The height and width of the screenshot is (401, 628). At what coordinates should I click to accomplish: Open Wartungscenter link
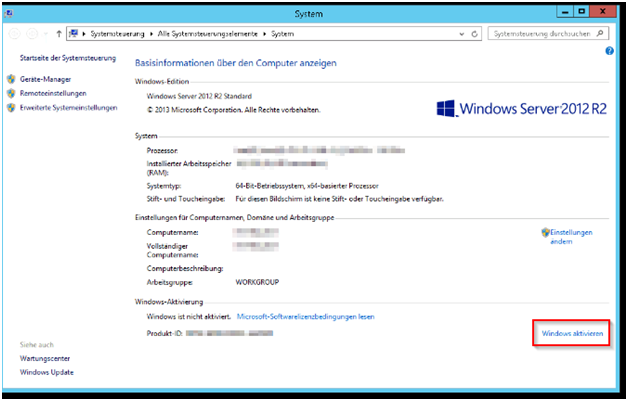pyautogui.click(x=45, y=359)
